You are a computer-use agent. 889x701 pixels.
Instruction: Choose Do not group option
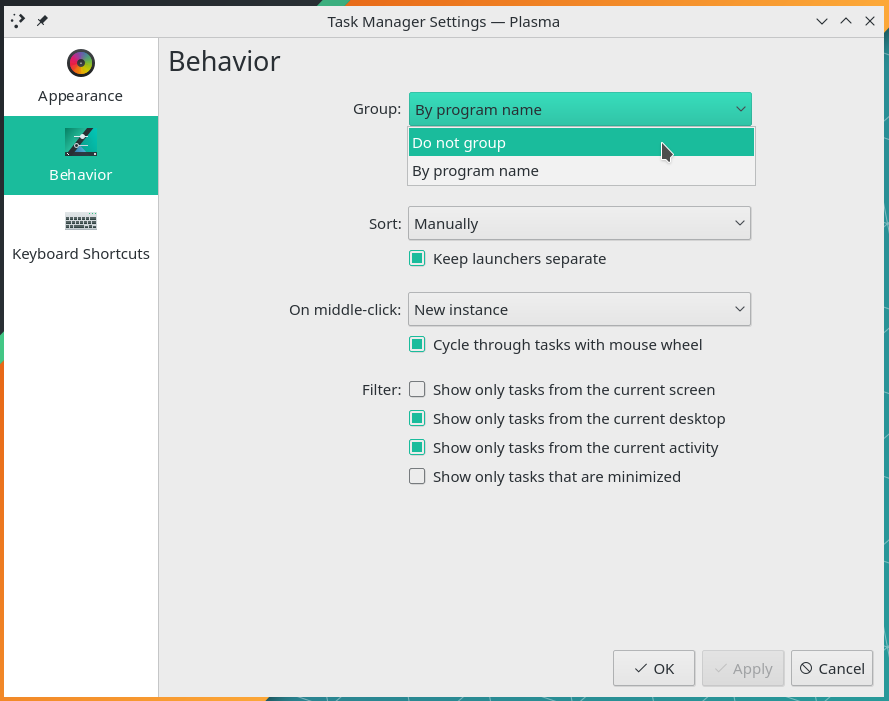point(581,142)
